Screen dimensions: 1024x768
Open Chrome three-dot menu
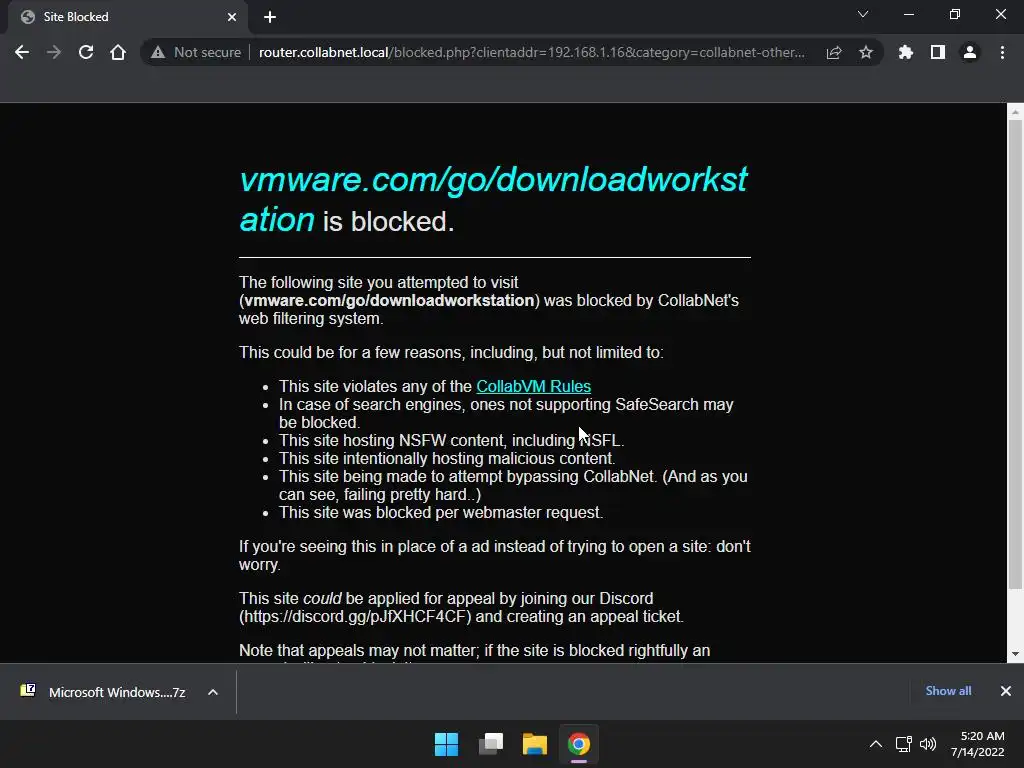pyautogui.click(x=1002, y=52)
